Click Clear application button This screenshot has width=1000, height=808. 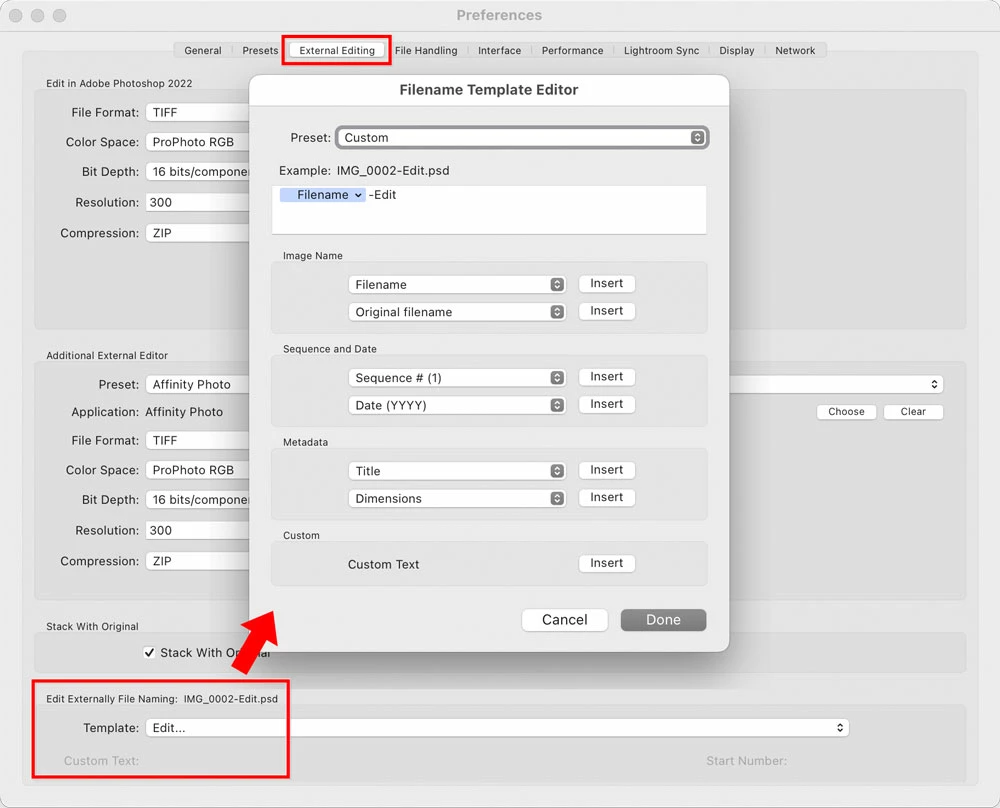pyautogui.click(x=913, y=411)
